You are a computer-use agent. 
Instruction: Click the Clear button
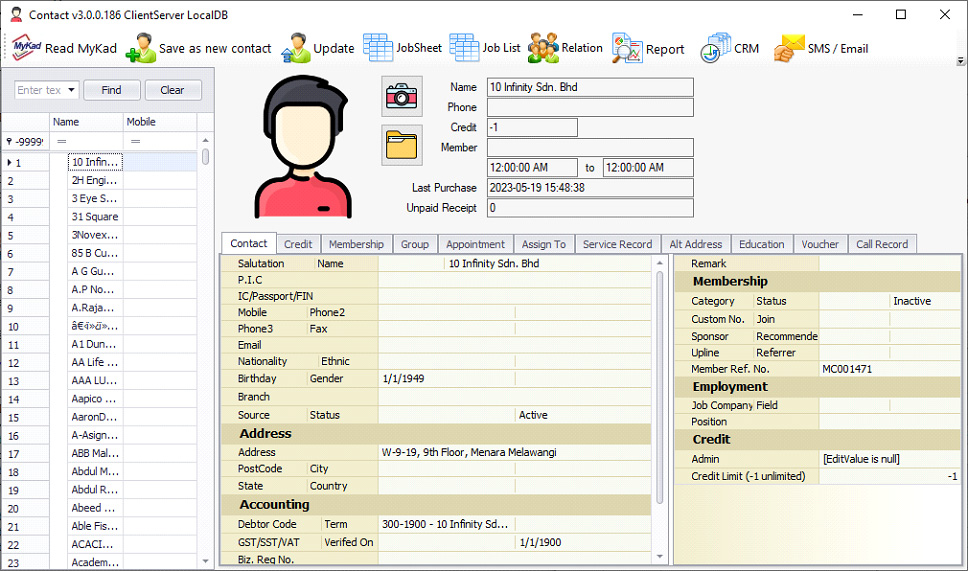(172, 90)
